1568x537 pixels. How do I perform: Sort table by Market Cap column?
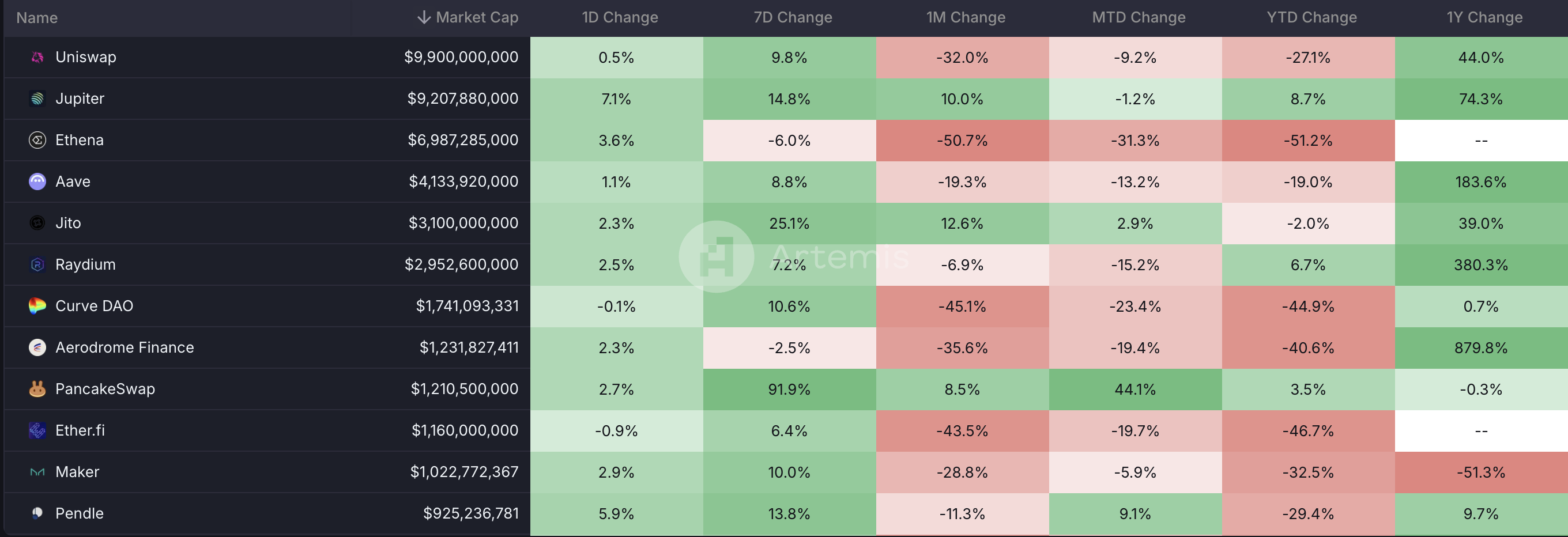476,18
